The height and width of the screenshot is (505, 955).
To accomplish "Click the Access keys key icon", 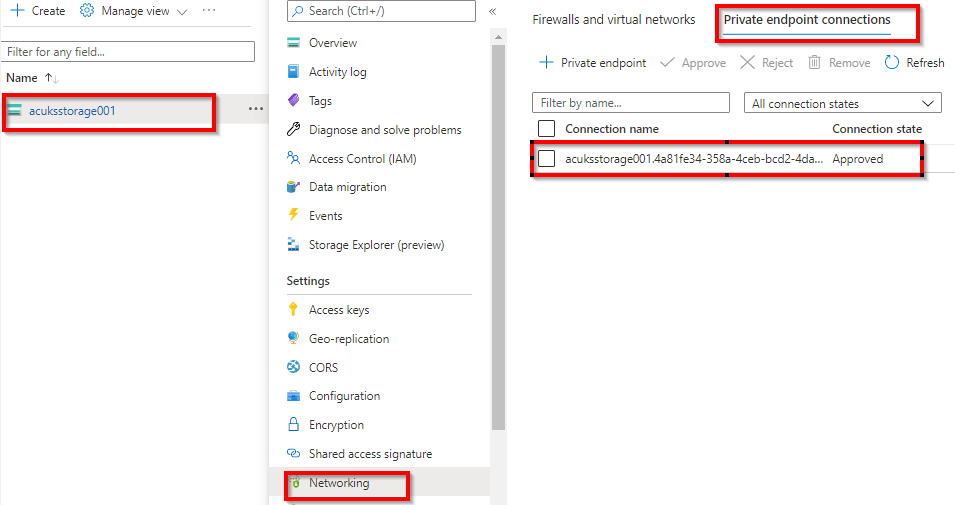I will (x=293, y=310).
